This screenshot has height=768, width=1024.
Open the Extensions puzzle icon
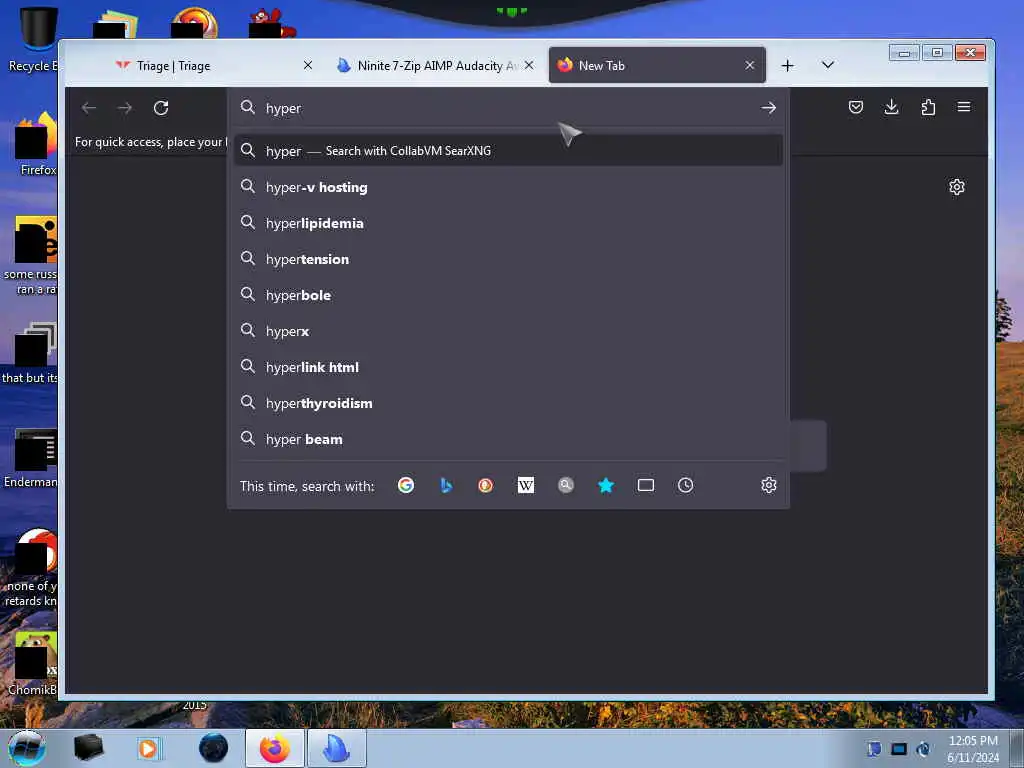click(x=928, y=107)
